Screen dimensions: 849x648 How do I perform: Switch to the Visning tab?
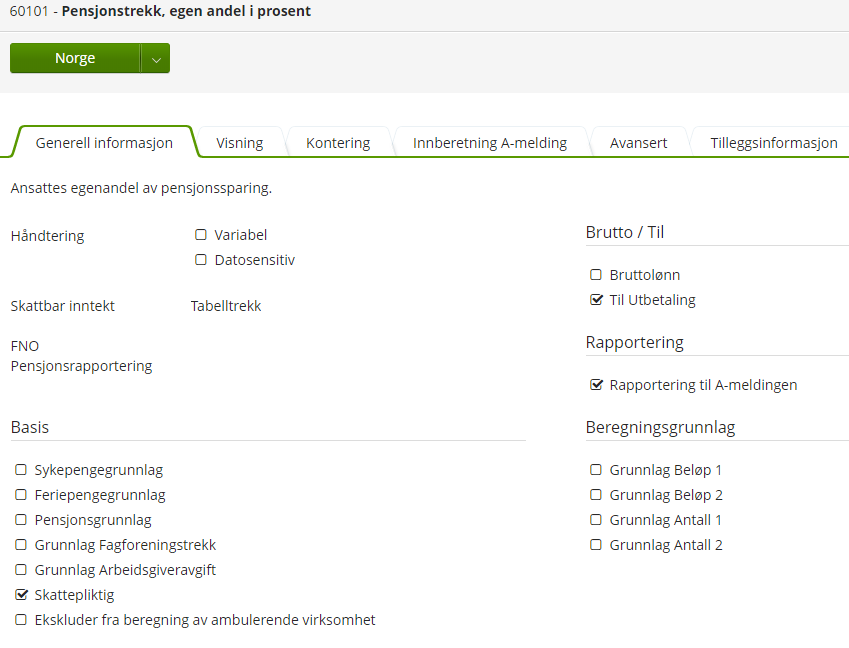click(x=240, y=143)
